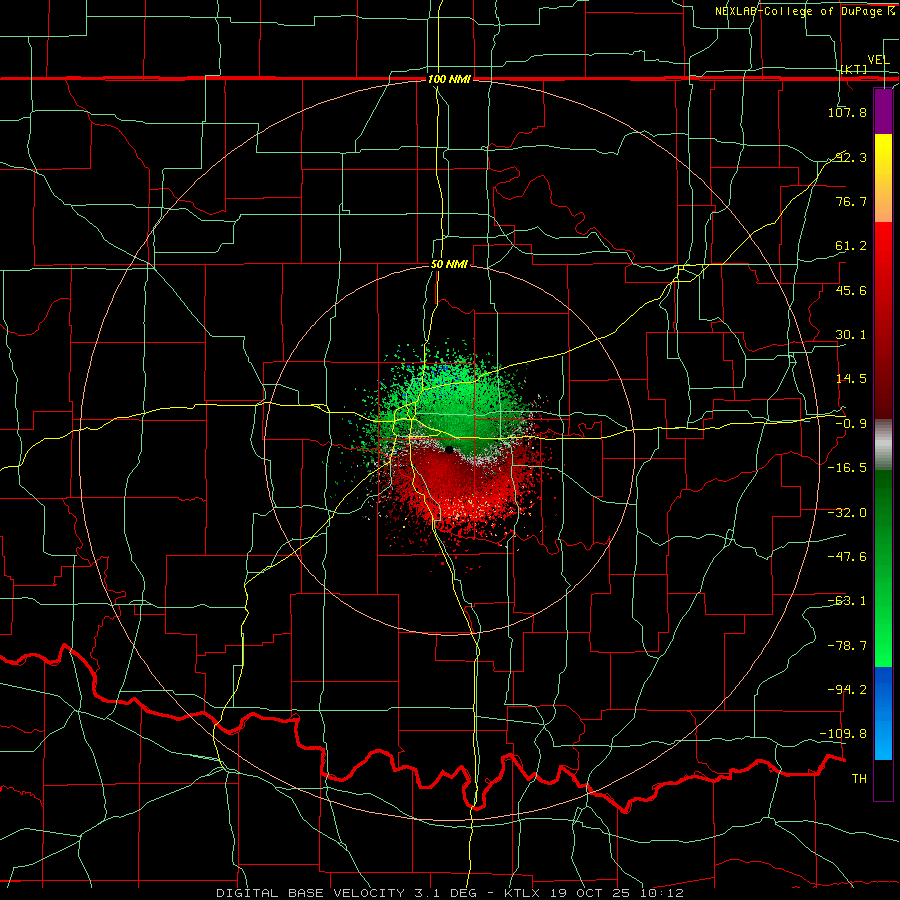Click the 100 NMI range ring label
900x900 pixels.
click(449, 79)
